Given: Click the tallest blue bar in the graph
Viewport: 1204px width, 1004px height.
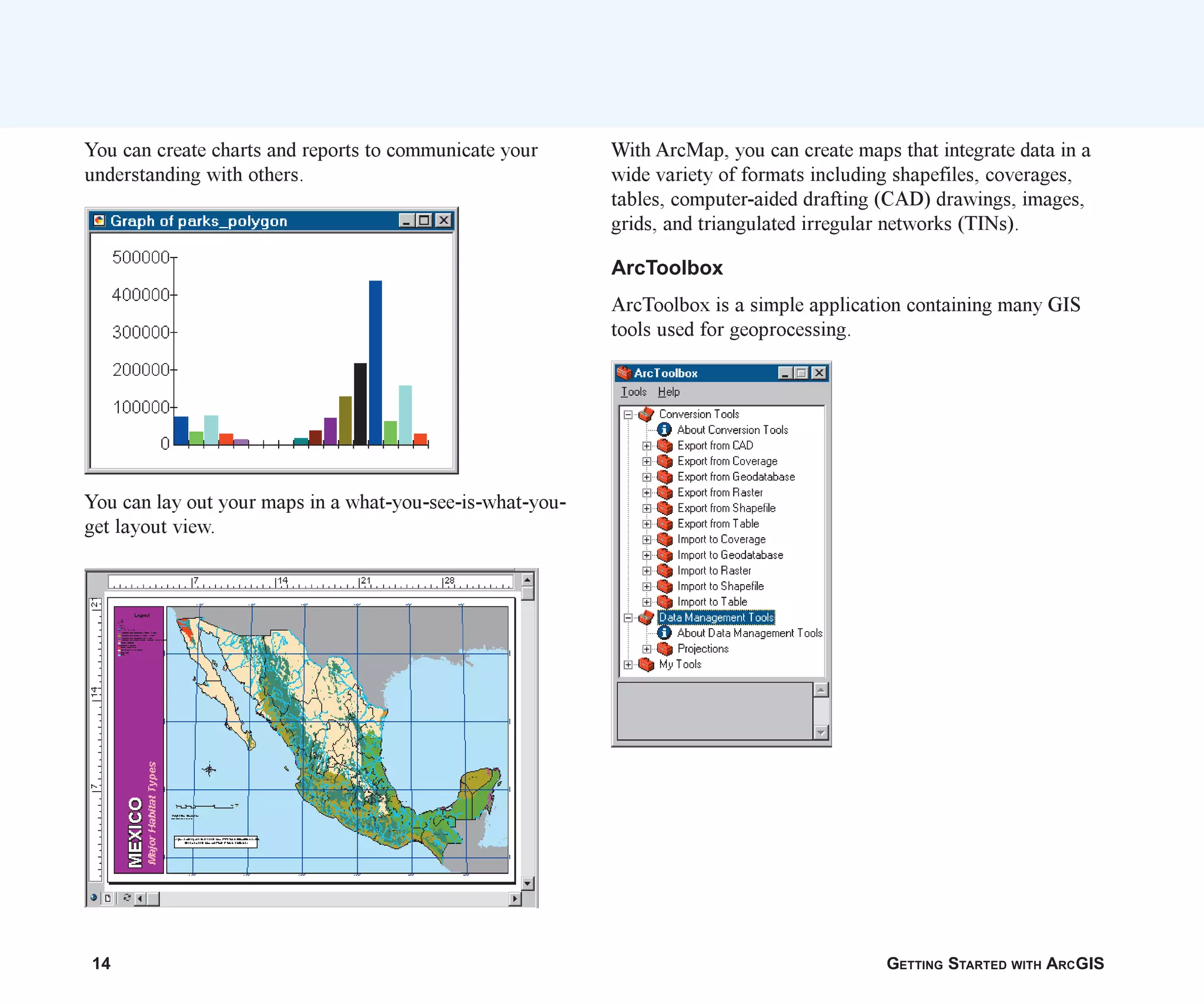Looking at the screenshot, I should (376, 362).
